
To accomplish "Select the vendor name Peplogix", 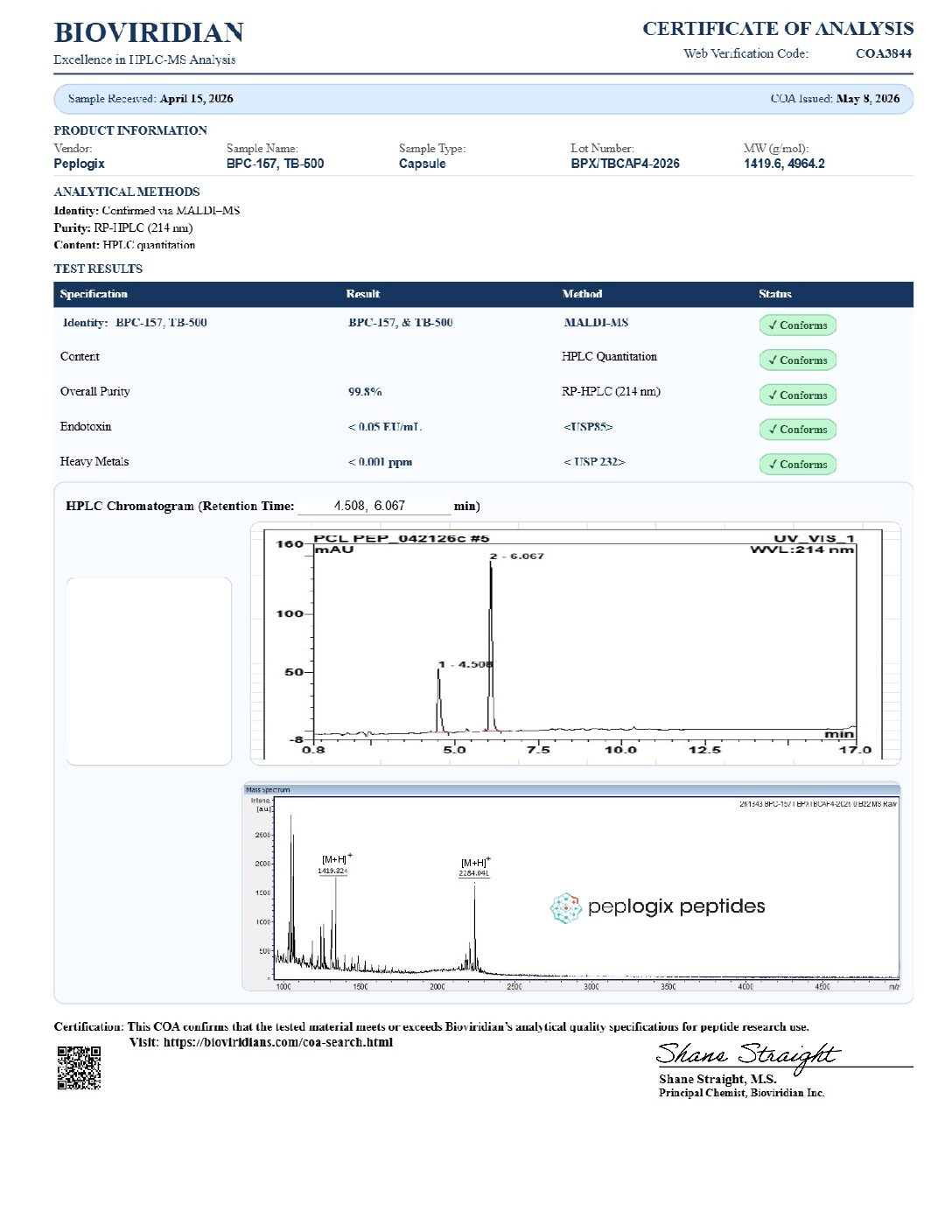I will [79, 164].
